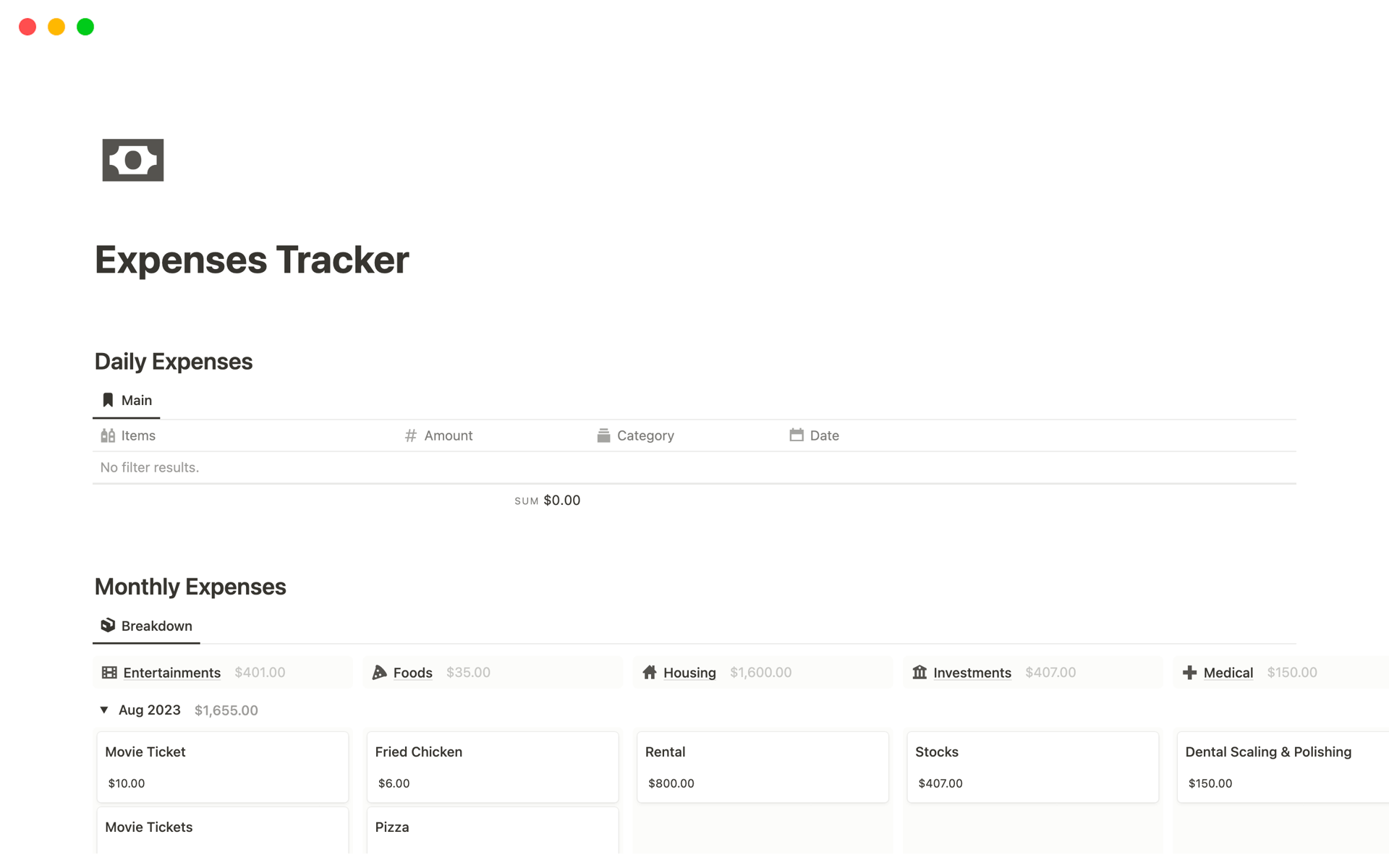
Task: Click the Breakdown box icon
Action: pos(108,626)
